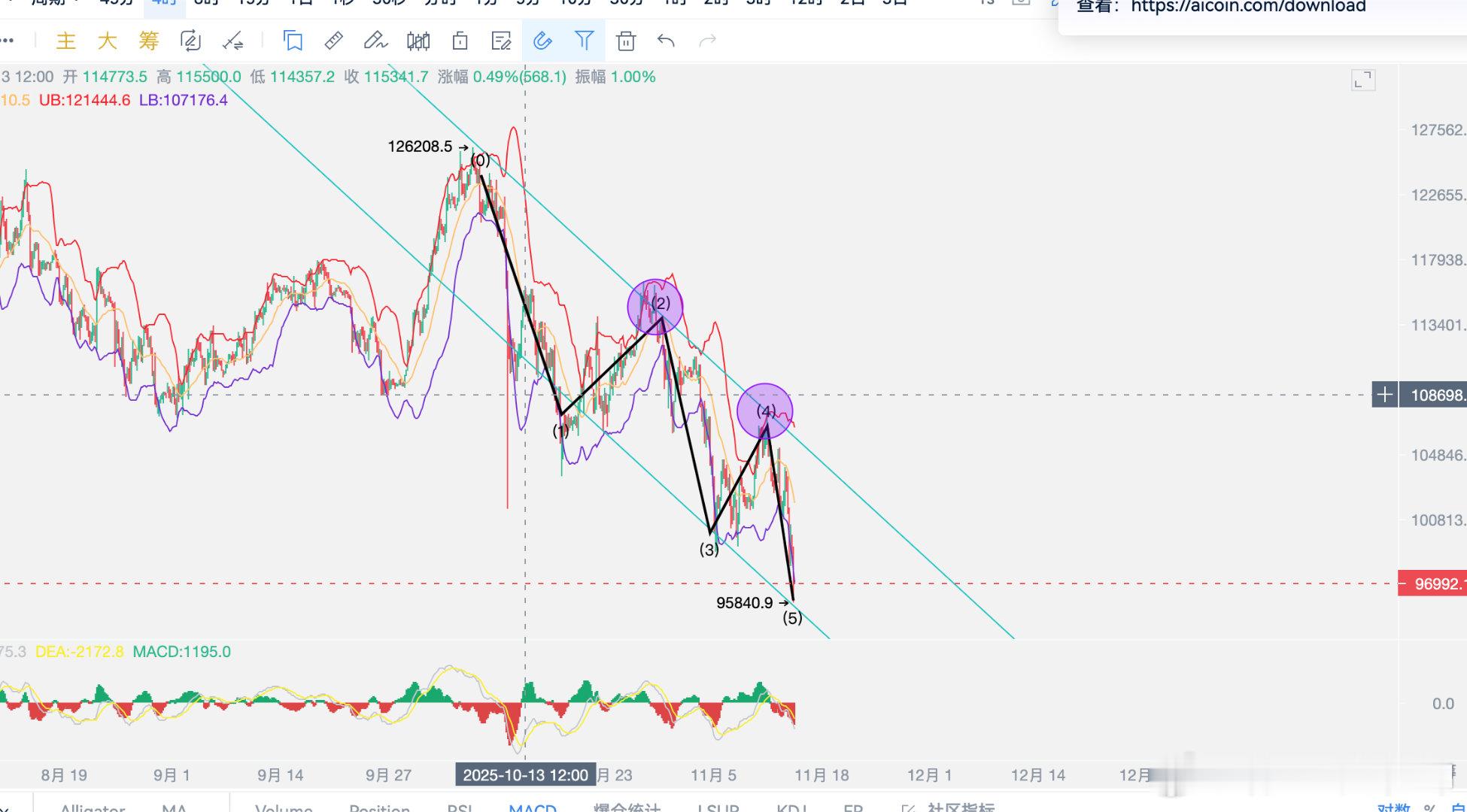The width and height of the screenshot is (1467, 812).
Task: Open the three-dots more menu
Action: [x=8, y=41]
